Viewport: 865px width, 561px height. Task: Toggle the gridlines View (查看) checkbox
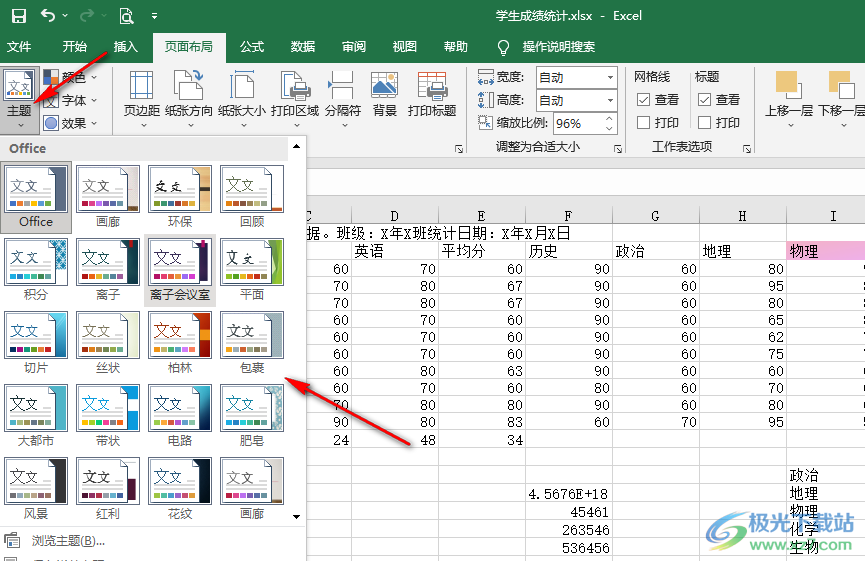(644, 100)
